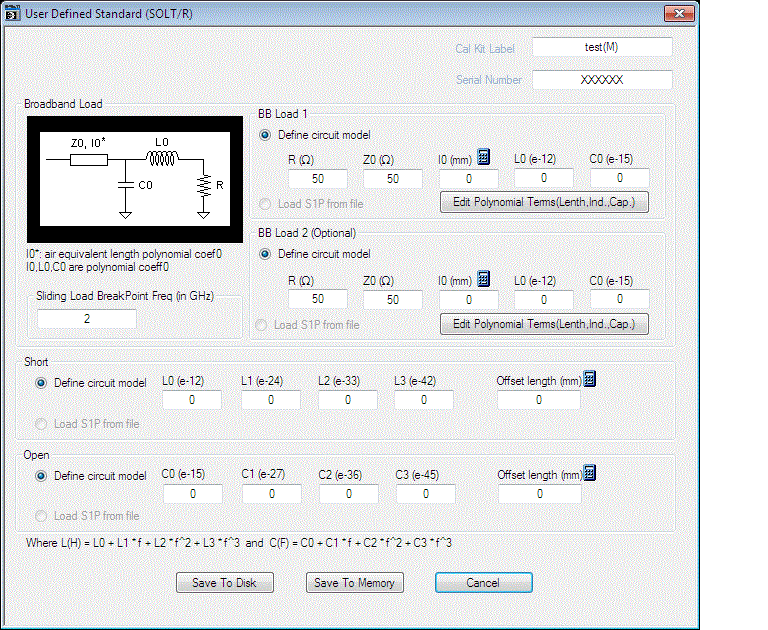Click the Short L0 (e-12) input field

191,400
